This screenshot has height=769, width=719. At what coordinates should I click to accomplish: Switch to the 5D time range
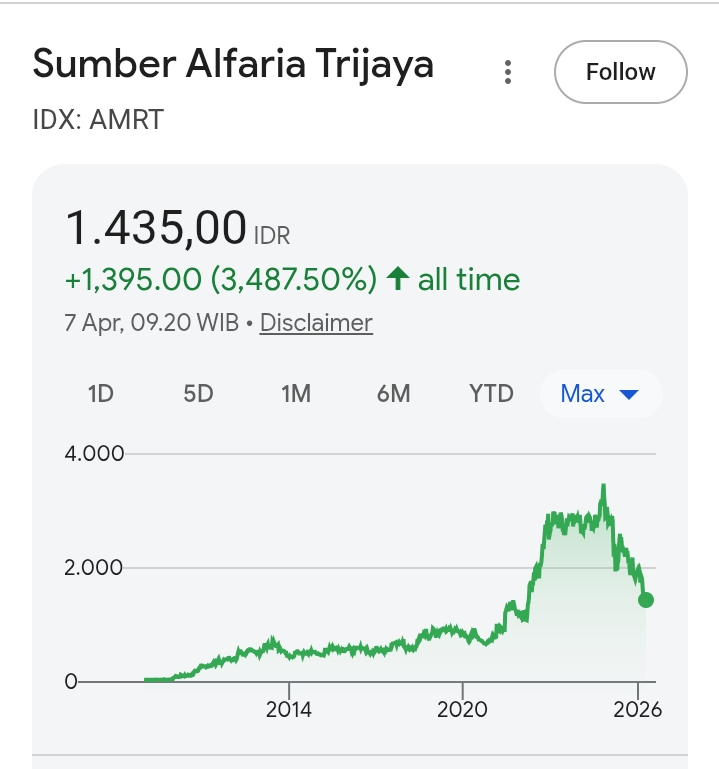click(x=198, y=394)
